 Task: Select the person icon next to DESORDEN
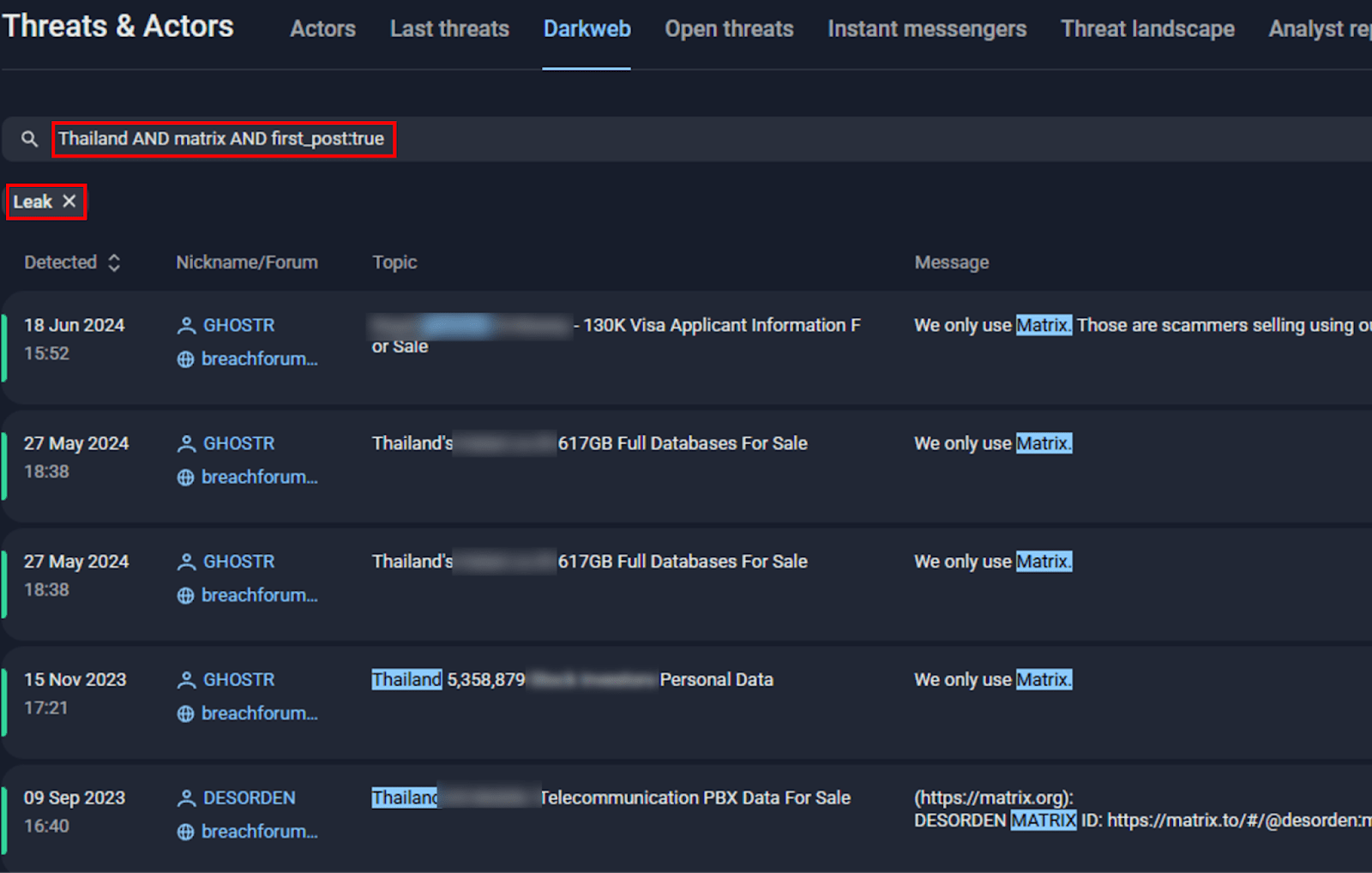point(185,798)
